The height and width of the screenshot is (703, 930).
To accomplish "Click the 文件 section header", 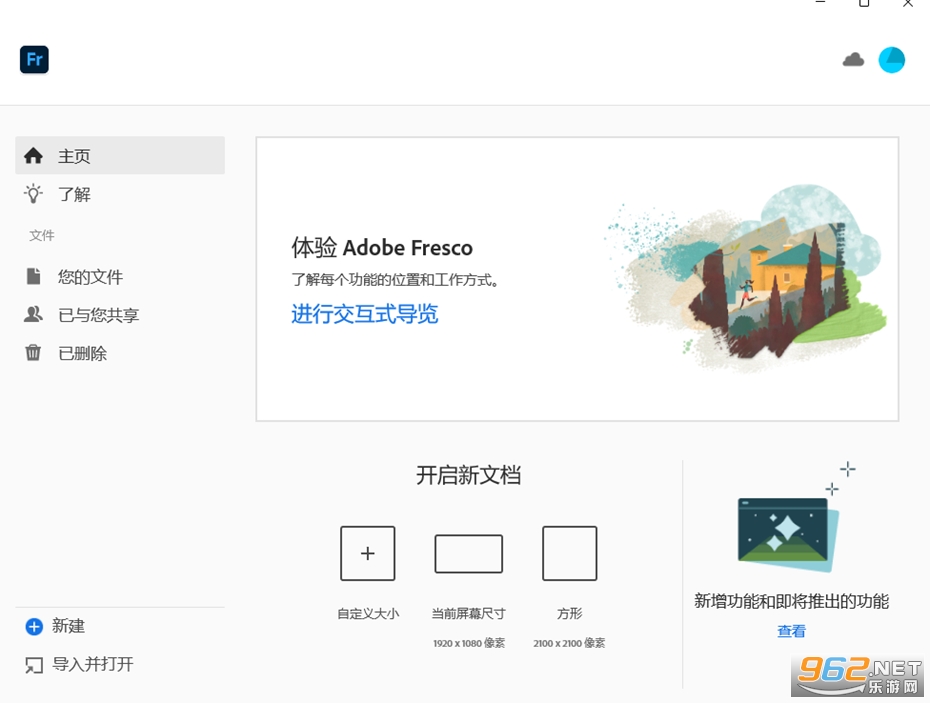I will click(42, 236).
